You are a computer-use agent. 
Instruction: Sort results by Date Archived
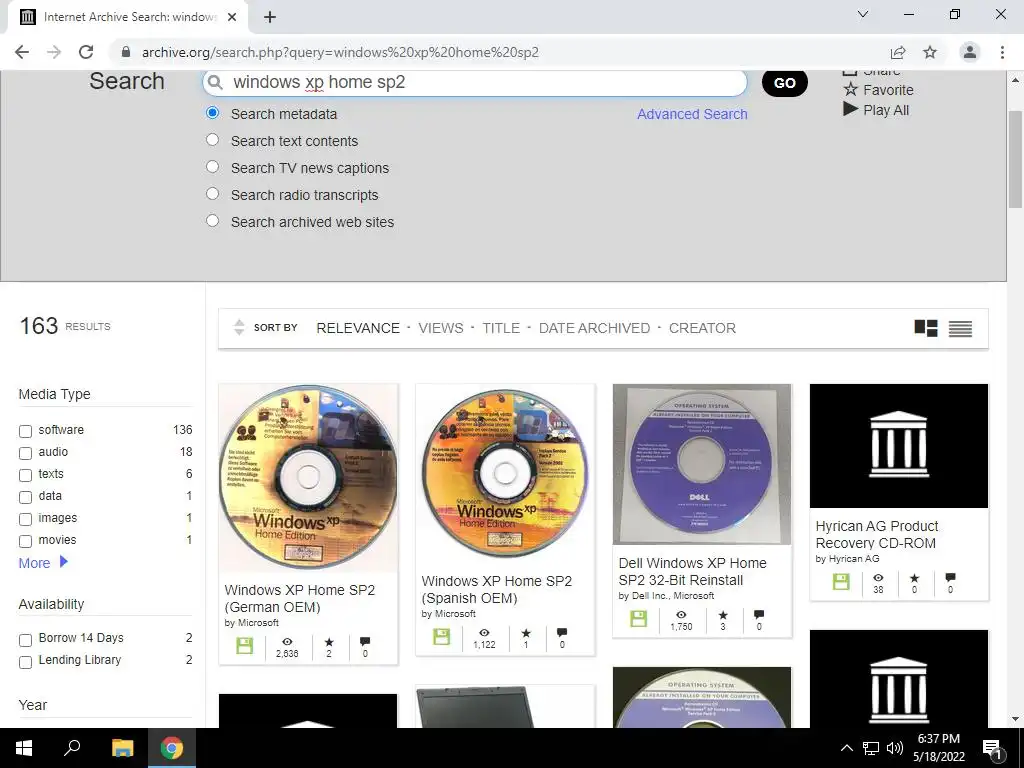594,328
